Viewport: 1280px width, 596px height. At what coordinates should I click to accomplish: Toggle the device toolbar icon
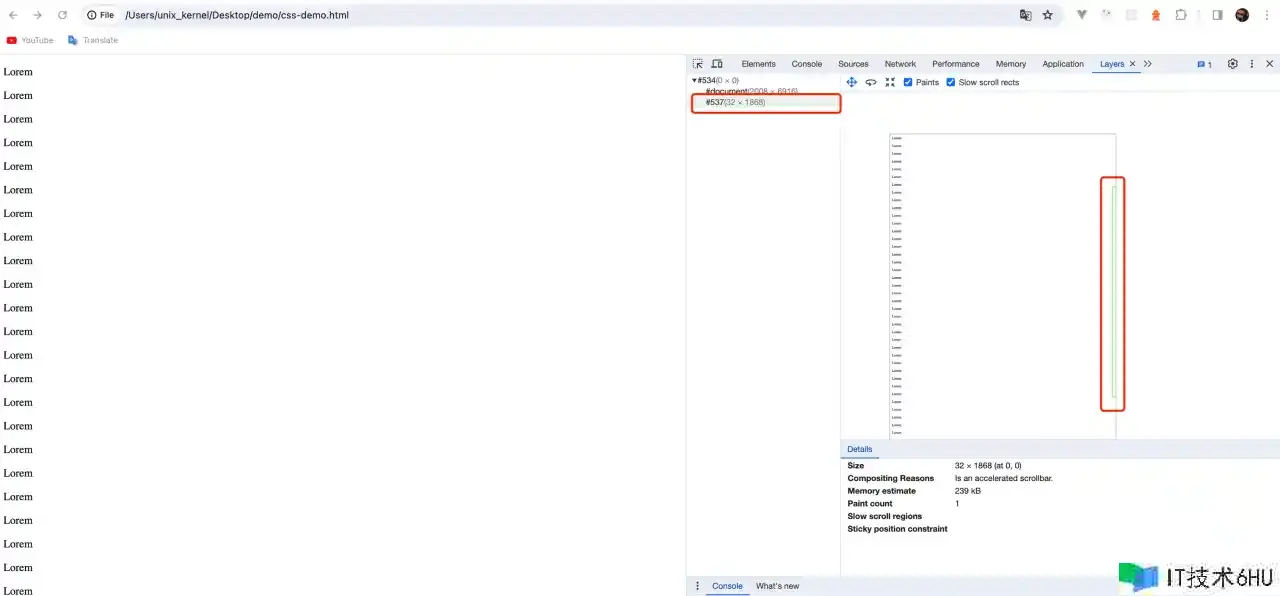click(x=716, y=64)
